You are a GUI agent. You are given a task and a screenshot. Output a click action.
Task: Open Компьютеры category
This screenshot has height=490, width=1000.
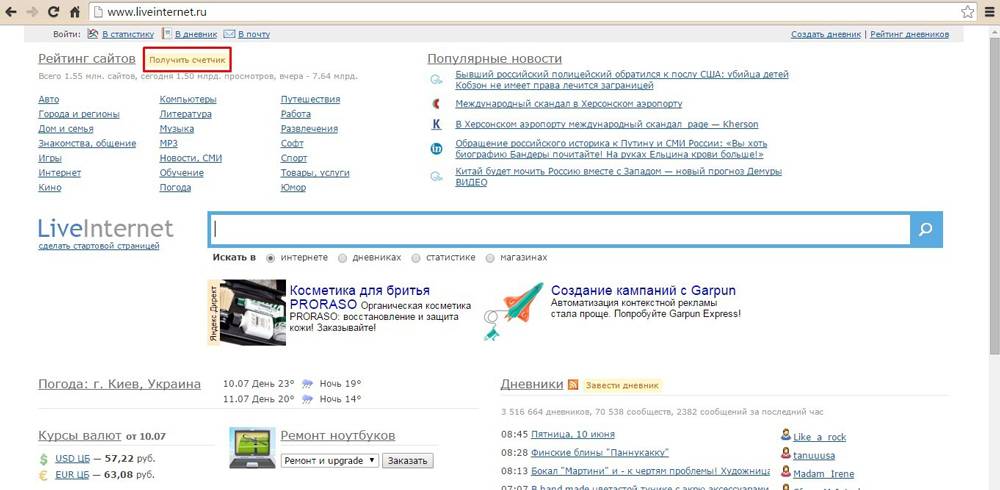188,100
